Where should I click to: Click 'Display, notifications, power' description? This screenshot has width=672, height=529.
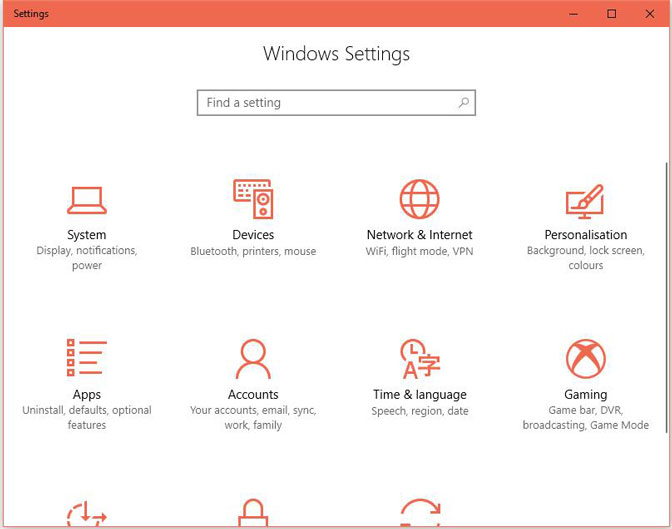pos(87,258)
